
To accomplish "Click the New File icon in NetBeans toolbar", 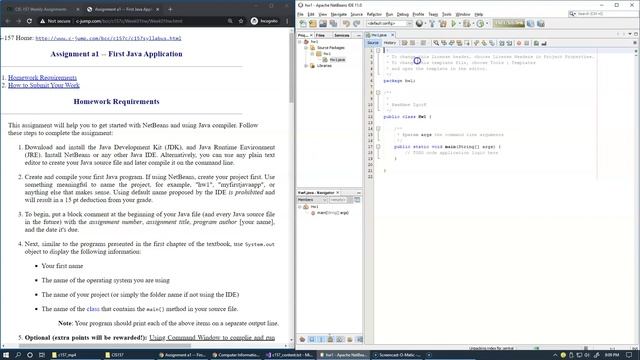I will coord(303,24).
